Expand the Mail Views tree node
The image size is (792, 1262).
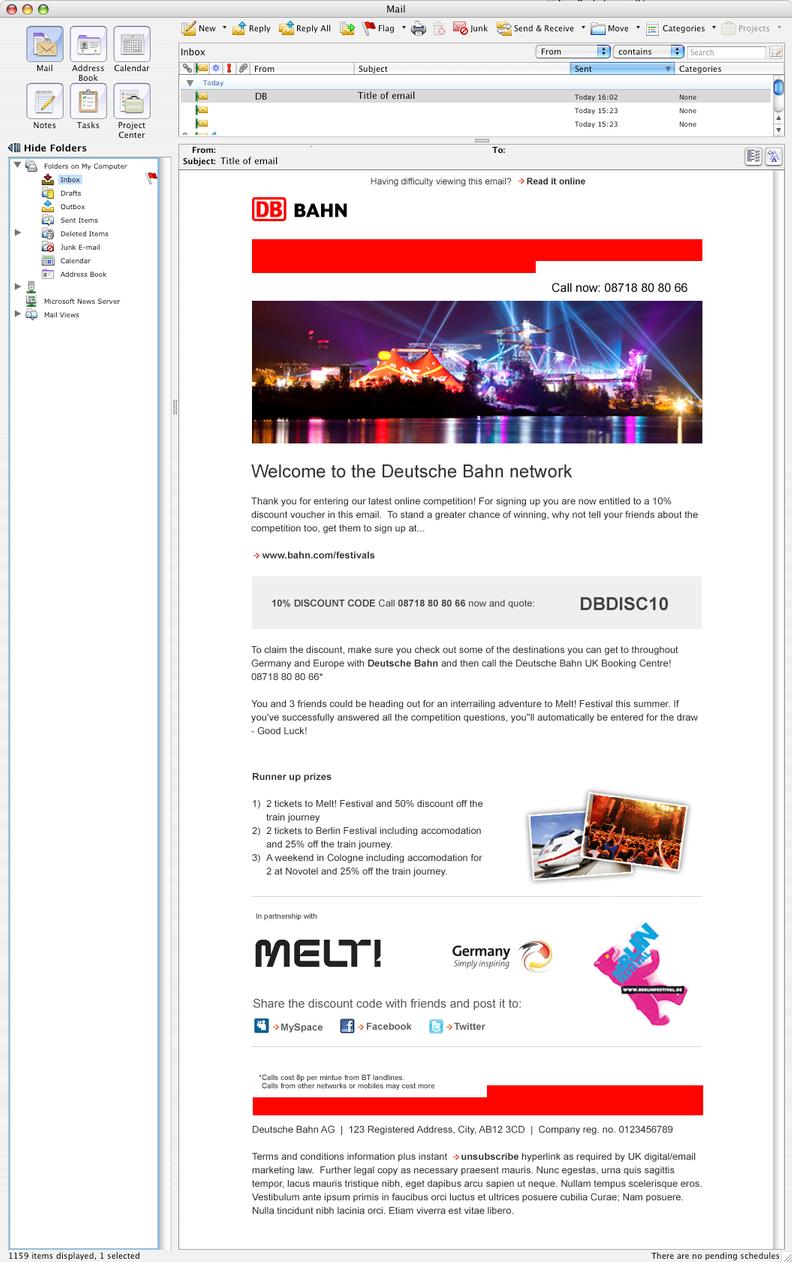(17, 314)
